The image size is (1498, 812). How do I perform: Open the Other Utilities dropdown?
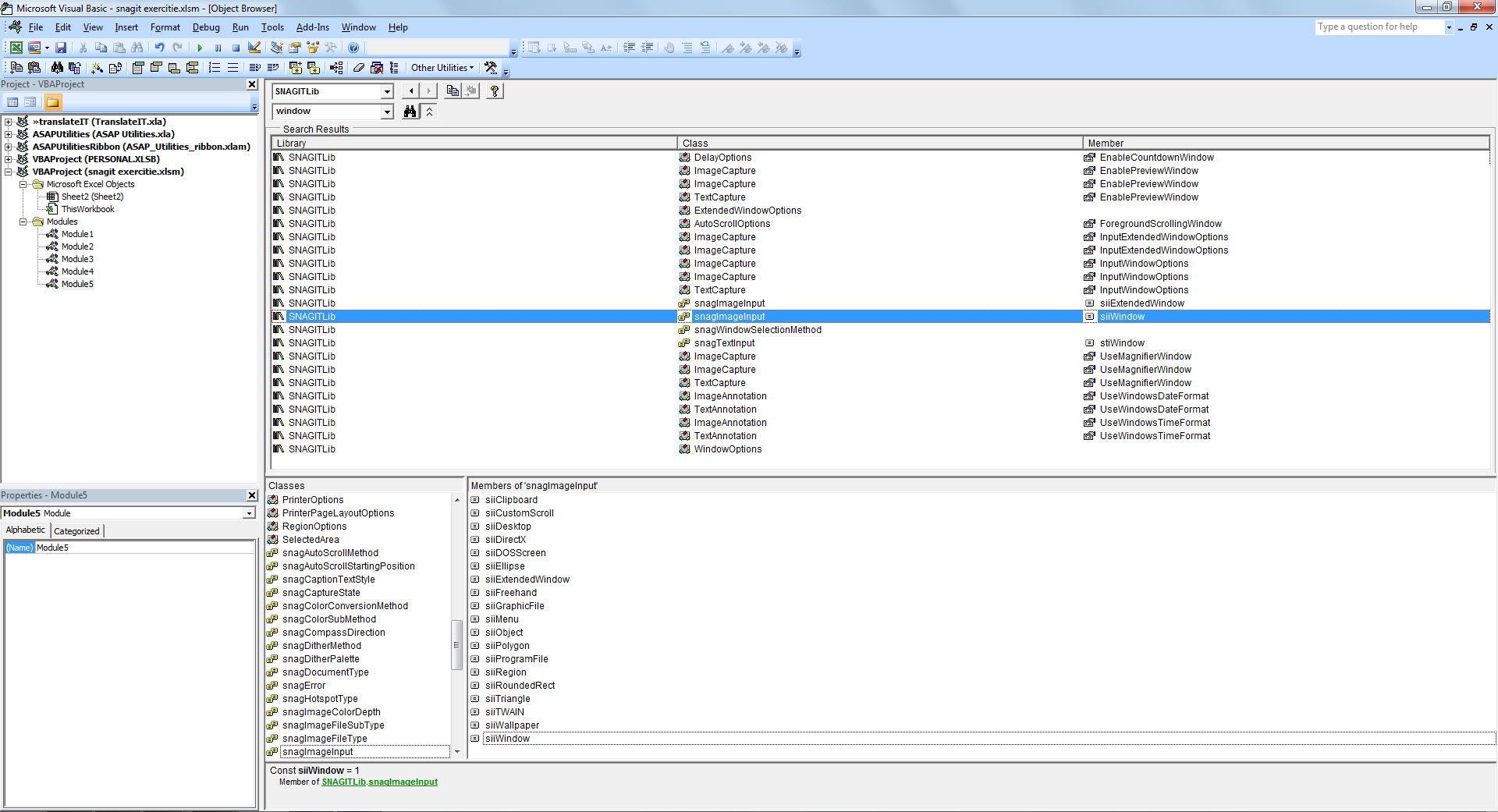coord(442,68)
